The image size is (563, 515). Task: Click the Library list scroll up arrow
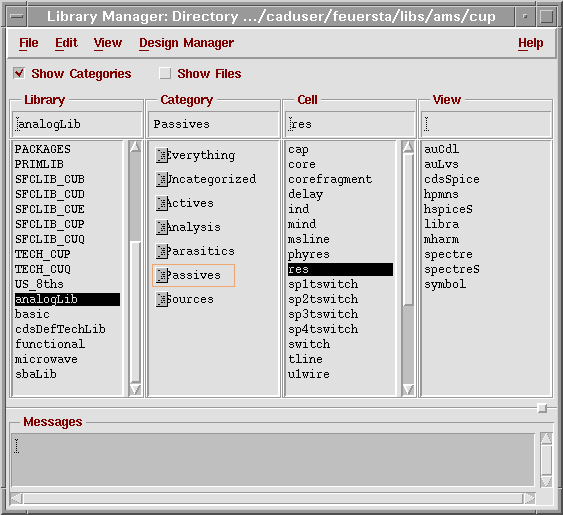(x=135, y=147)
